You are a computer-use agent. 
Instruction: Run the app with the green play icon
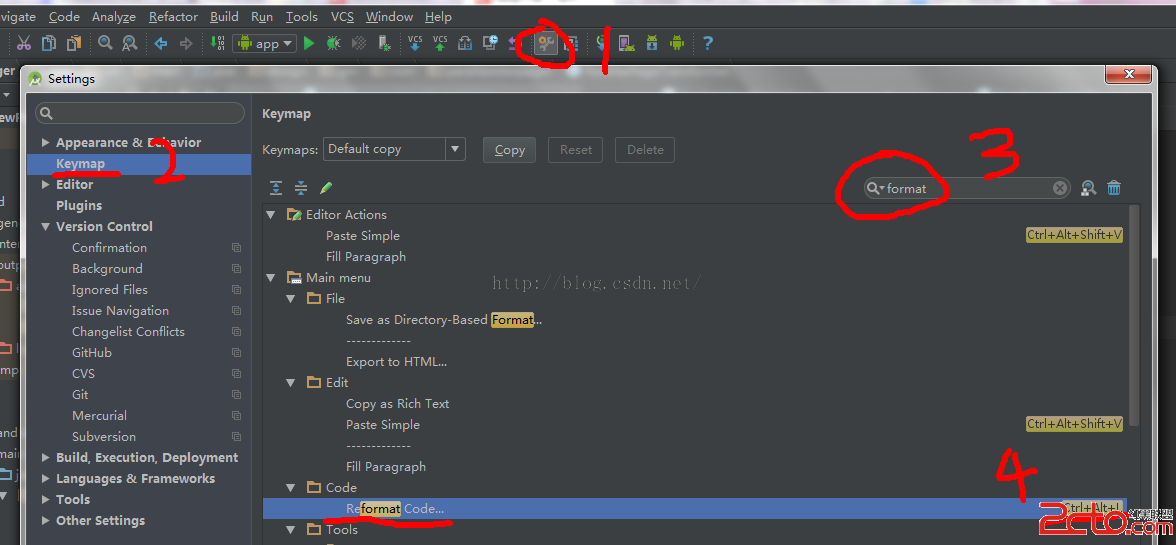(309, 43)
